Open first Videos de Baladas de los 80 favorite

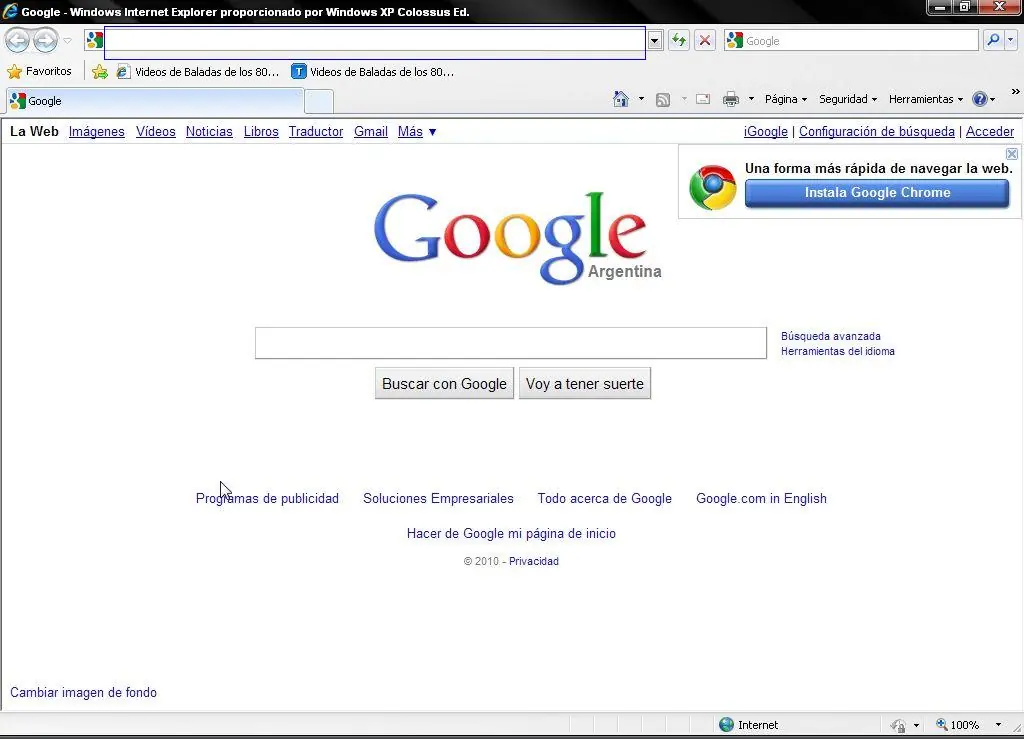(x=198, y=72)
